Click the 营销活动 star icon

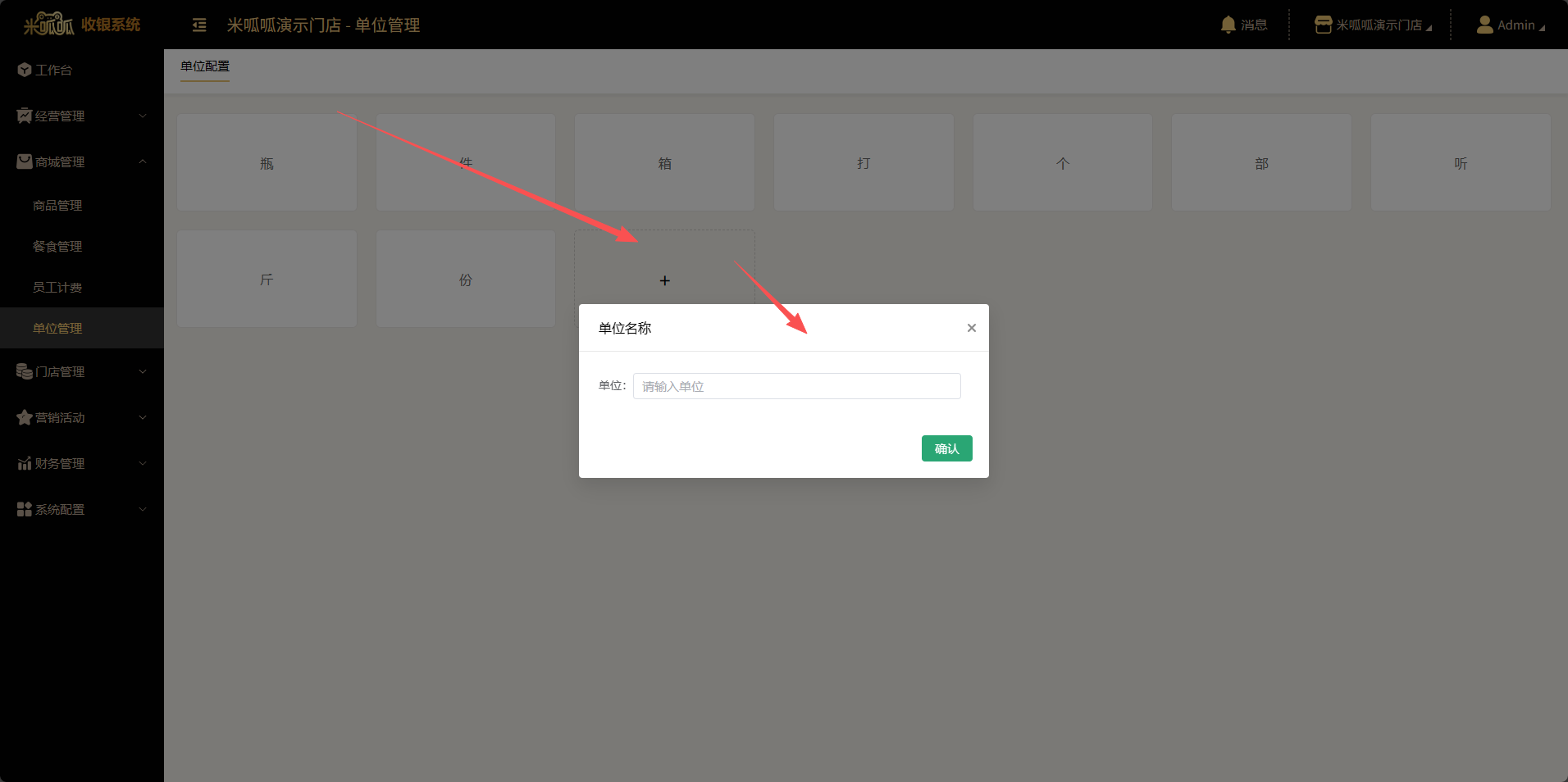(24, 418)
